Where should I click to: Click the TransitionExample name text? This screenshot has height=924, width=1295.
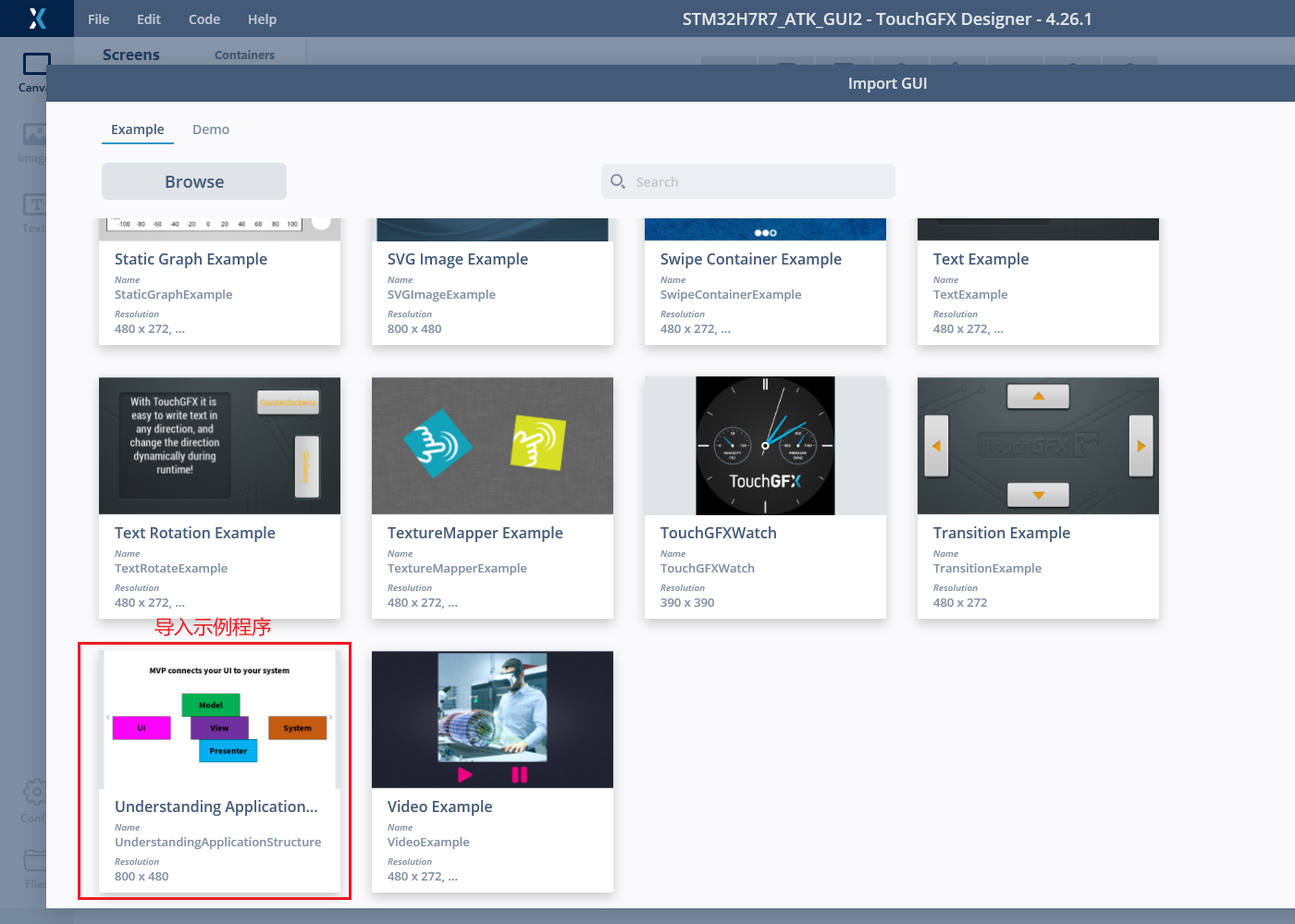coord(987,568)
